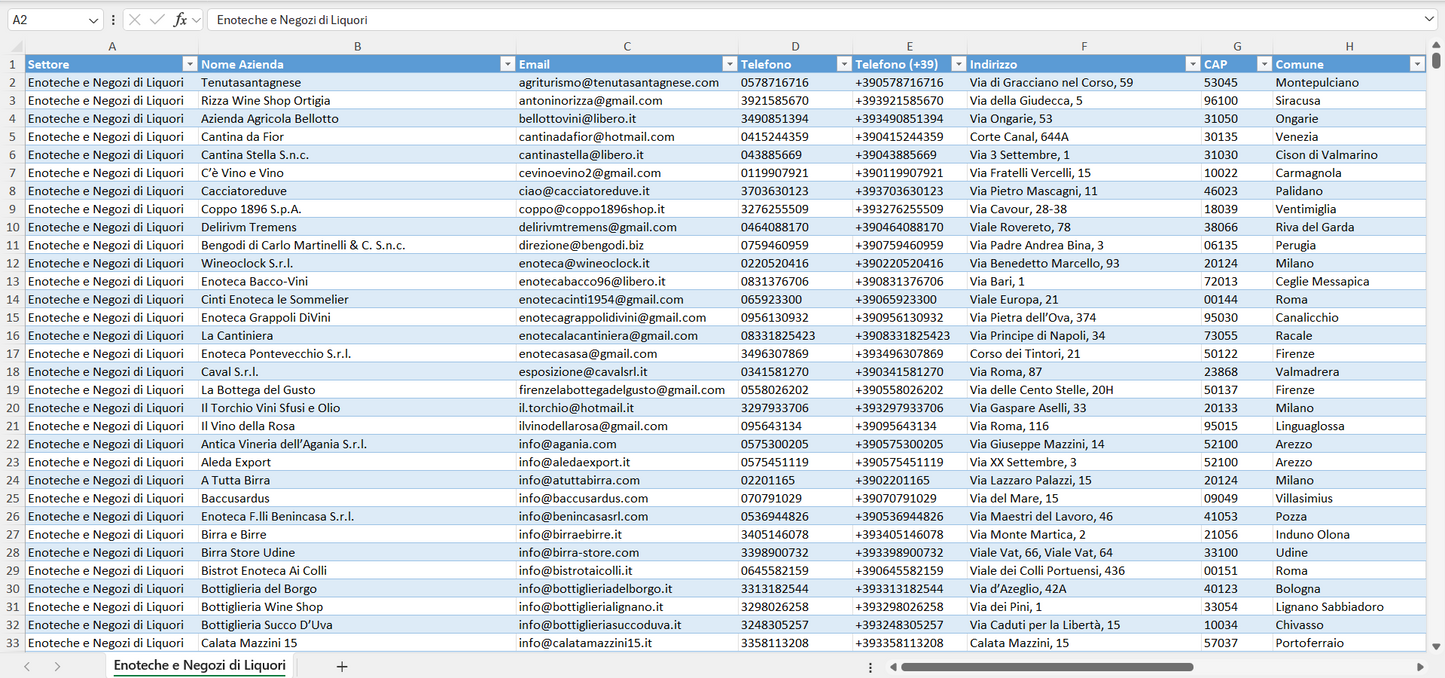Click the Valmadrera cell

point(1349,371)
